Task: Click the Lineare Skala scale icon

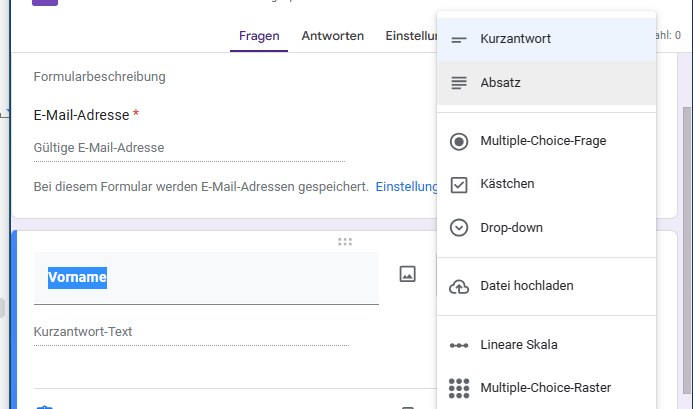Action: [459, 345]
